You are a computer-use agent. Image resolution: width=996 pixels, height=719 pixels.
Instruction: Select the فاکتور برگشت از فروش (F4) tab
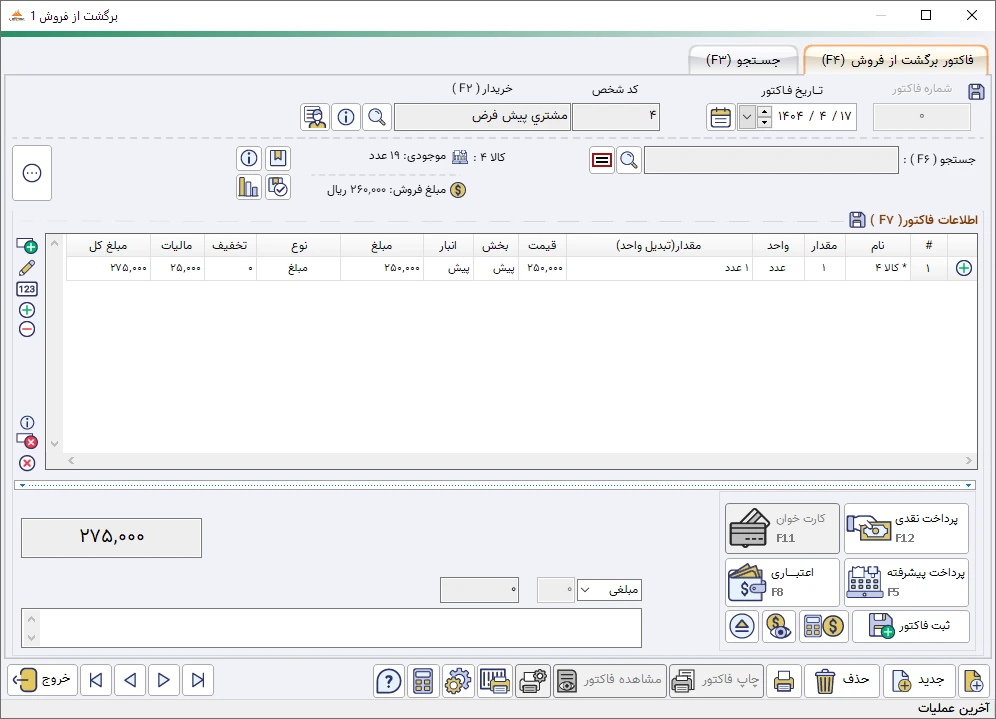tap(897, 60)
